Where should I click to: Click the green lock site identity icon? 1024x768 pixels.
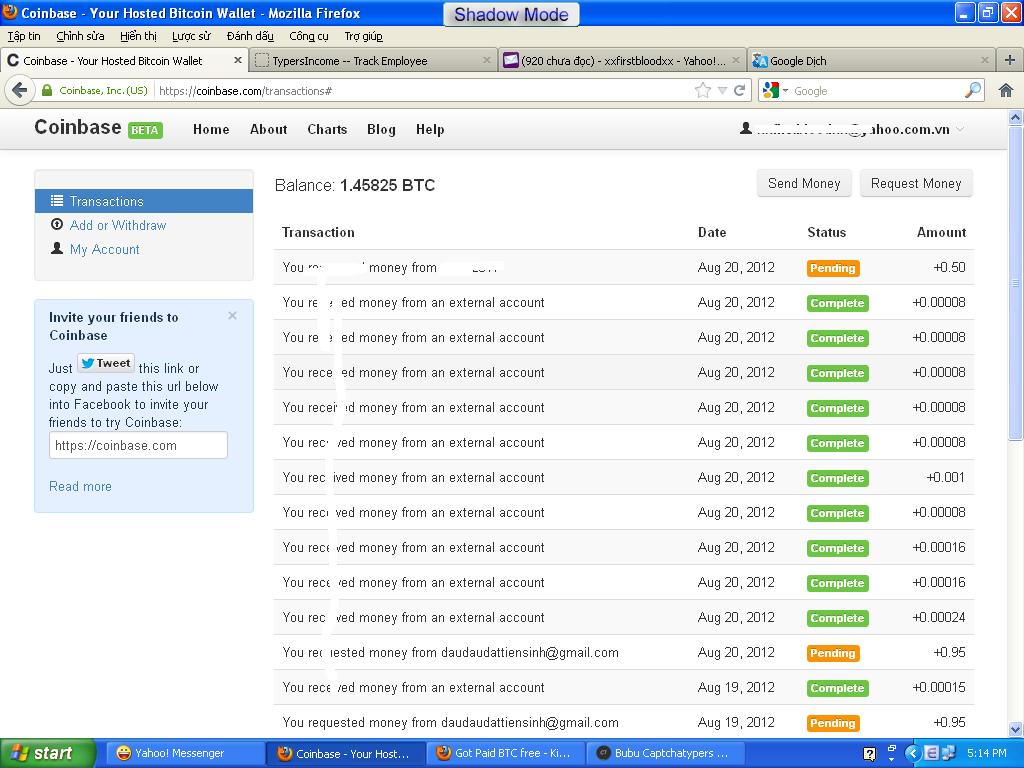pos(46,90)
